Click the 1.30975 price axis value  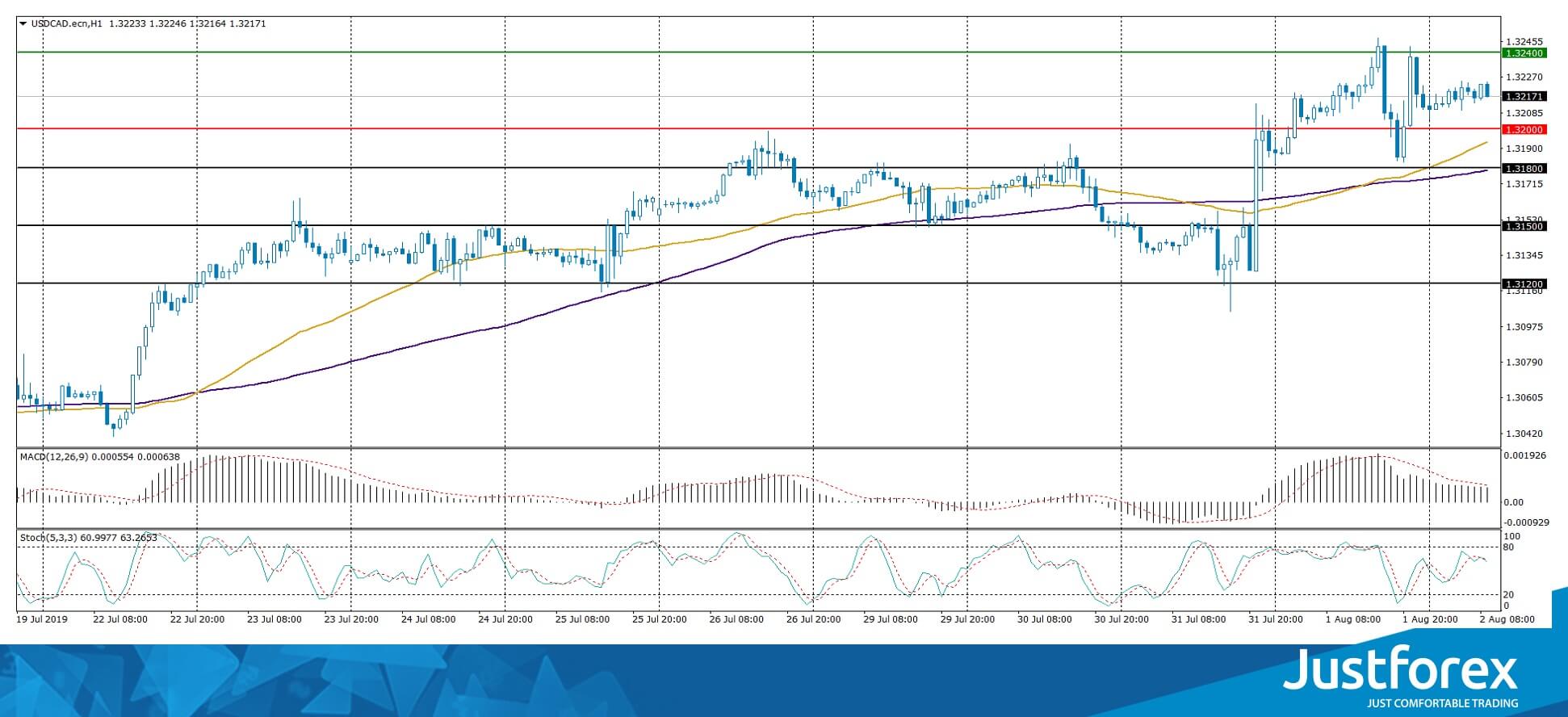1524,326
